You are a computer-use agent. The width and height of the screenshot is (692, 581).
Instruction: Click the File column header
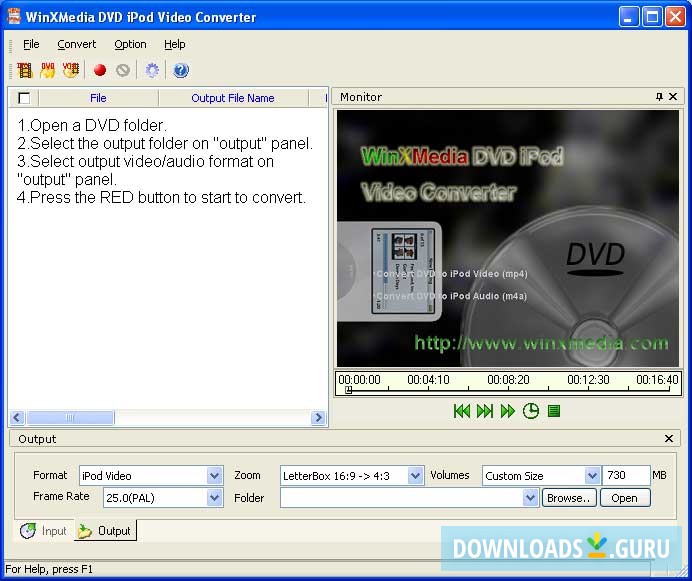tap(98, 98)
